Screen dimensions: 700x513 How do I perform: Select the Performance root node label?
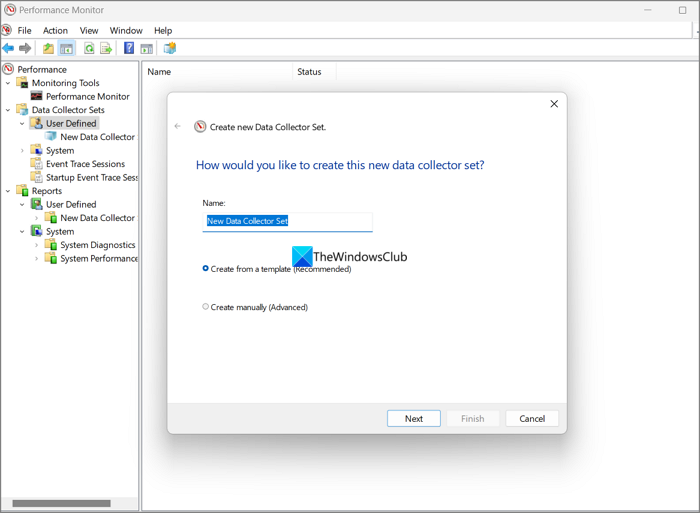(42, 69)
